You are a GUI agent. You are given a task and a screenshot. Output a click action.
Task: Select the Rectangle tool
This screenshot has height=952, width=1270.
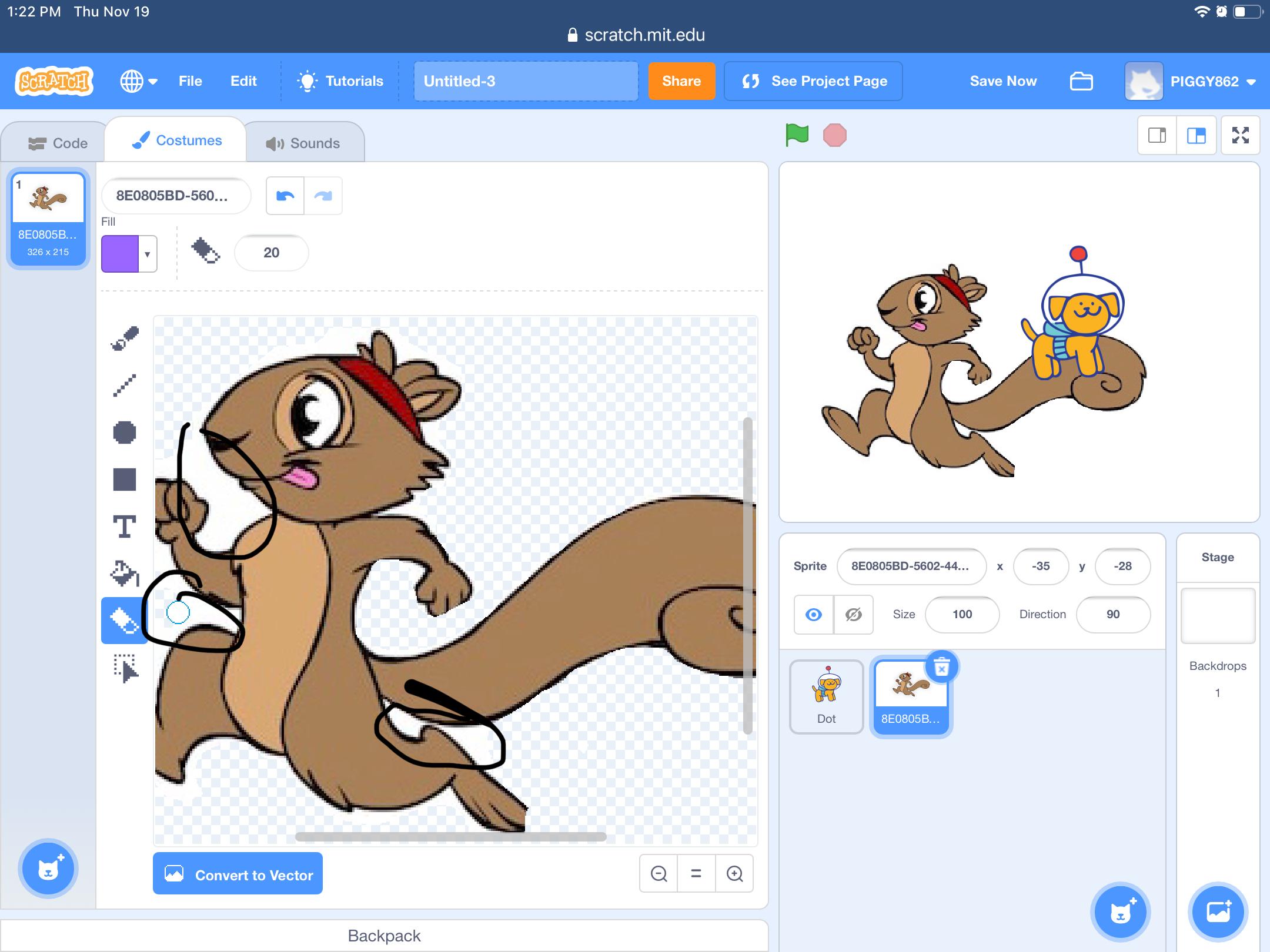pos(125,480)
